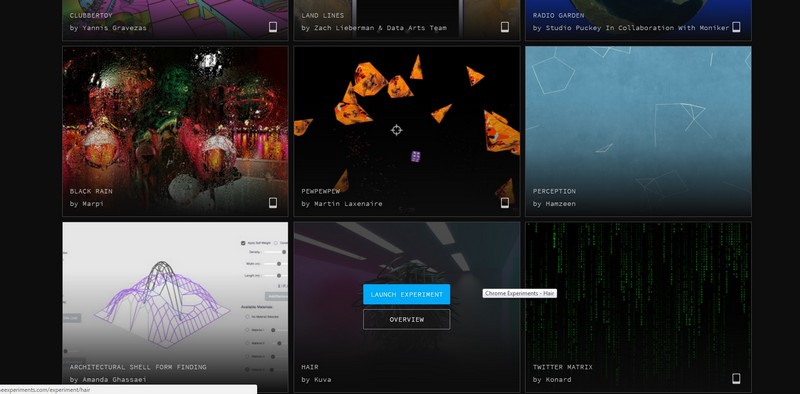Open the Perception experiment by Hamzeen
Viewport: 800px width, 394px height.
(x=638, y=131)
